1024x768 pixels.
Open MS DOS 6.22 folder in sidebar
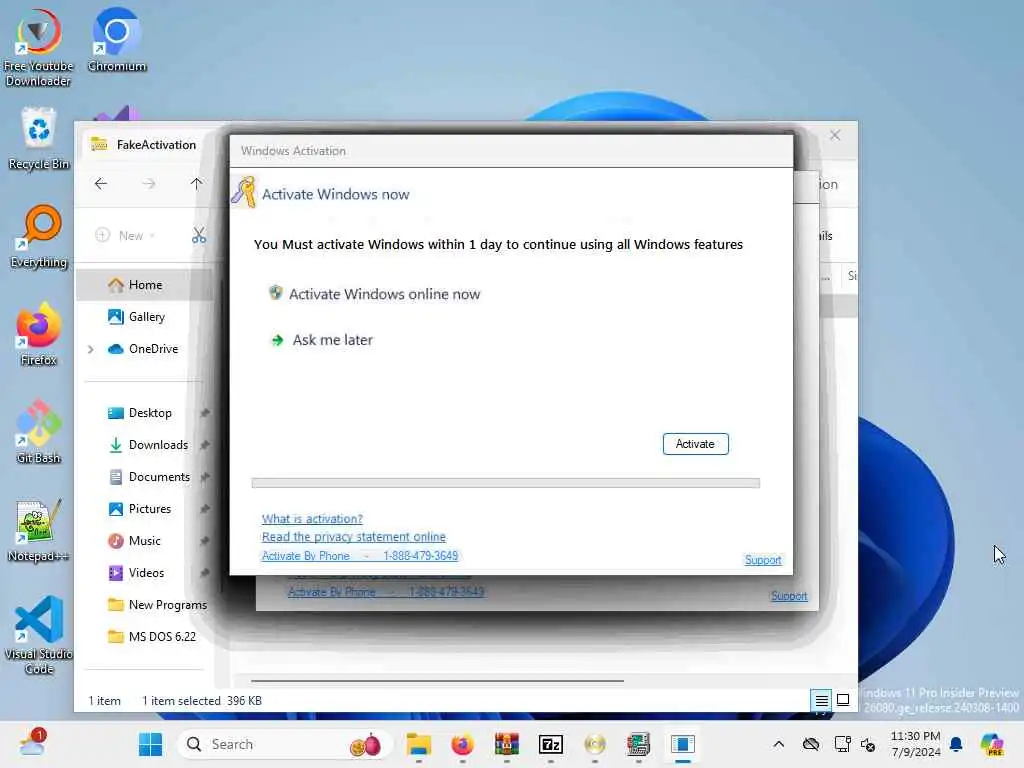pyautogui.click(x=150, y=637)
